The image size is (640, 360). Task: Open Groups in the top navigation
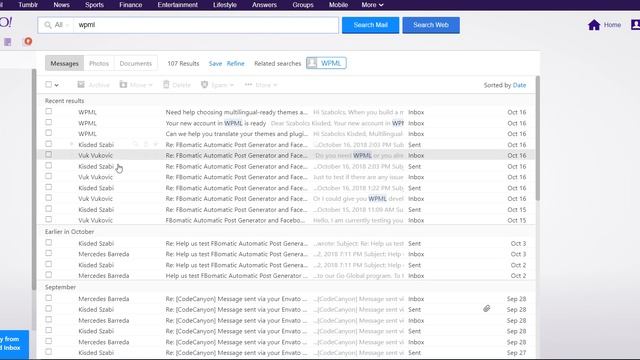tap(303, 5)
